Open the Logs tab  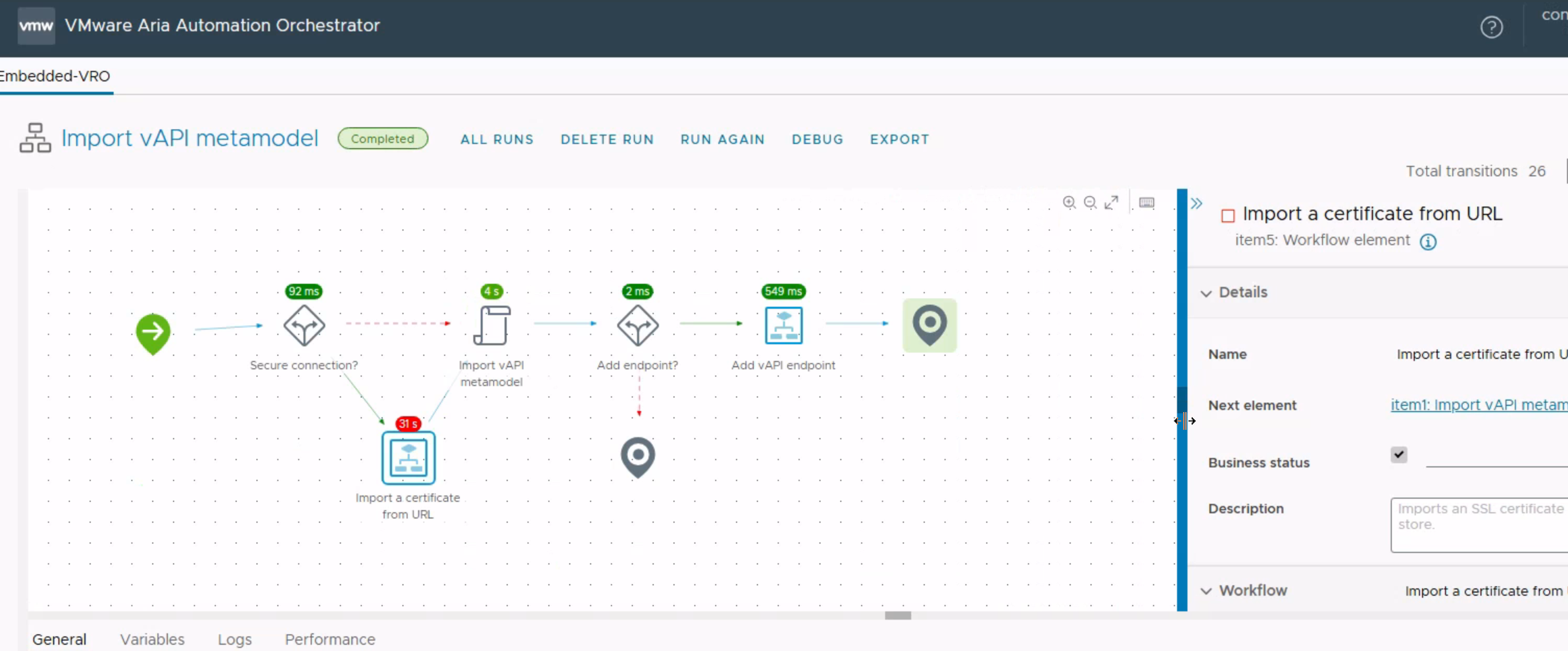point(235,640)
